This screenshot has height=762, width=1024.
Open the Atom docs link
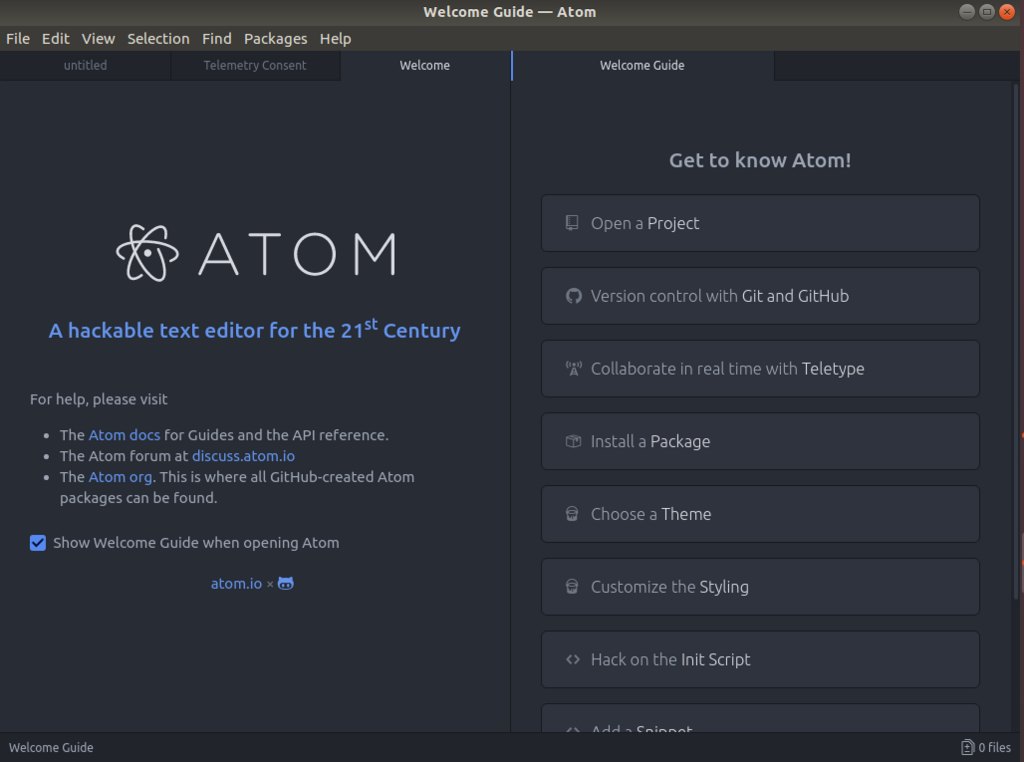(x=124, y=435)
